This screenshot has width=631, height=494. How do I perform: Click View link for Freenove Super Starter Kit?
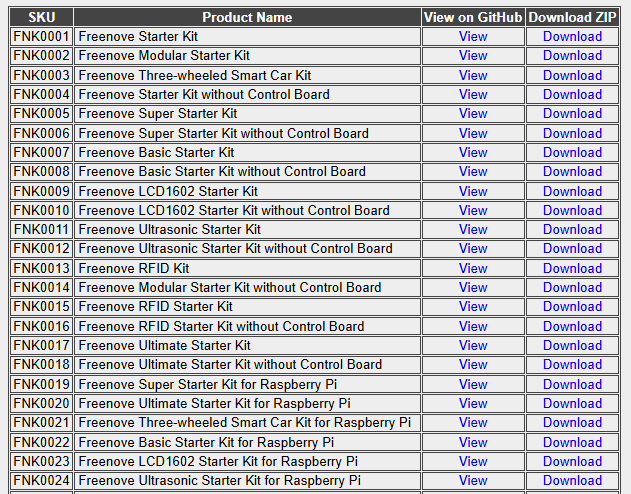pos(473,114)
